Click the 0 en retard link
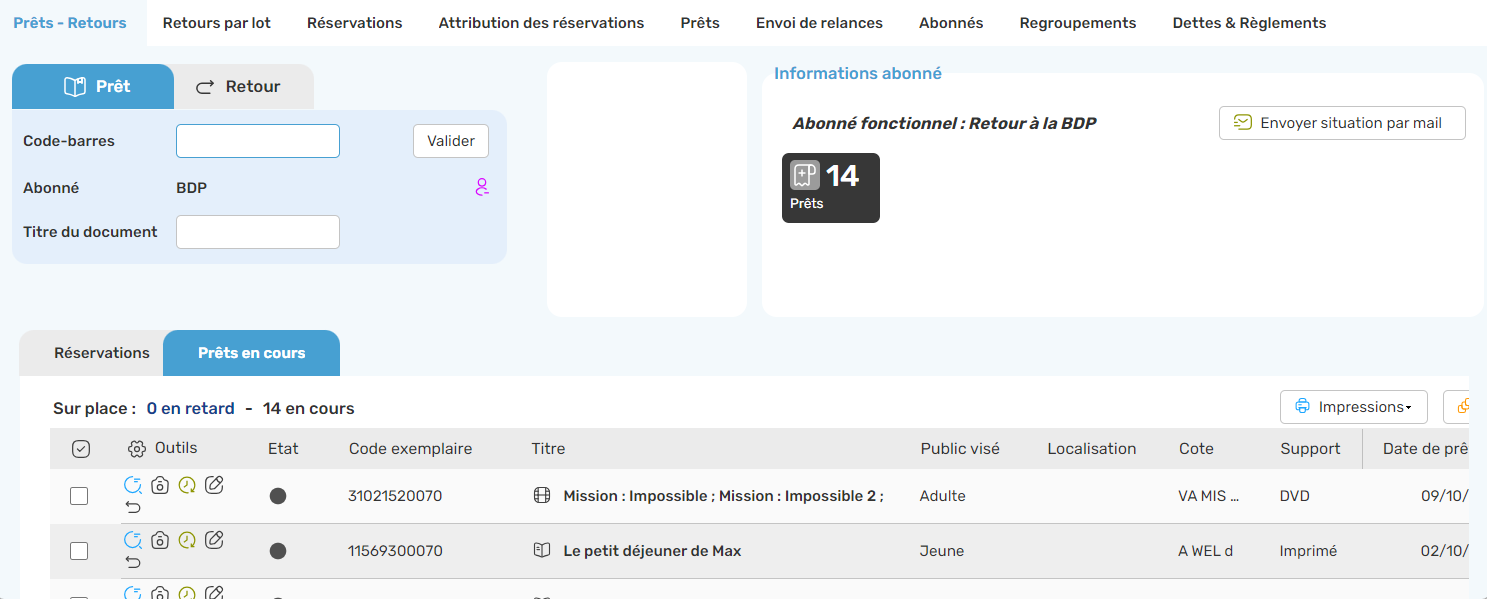The width and height of the screenshot is (1487, 599). (191, 408)
